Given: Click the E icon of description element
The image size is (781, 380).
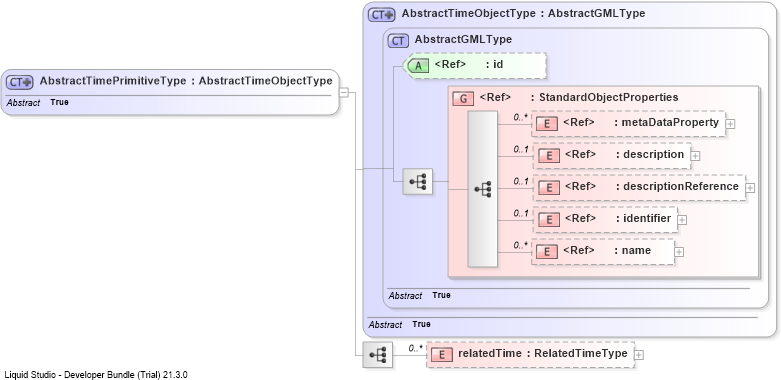Looking at the screenshot, I should [548, 155].
